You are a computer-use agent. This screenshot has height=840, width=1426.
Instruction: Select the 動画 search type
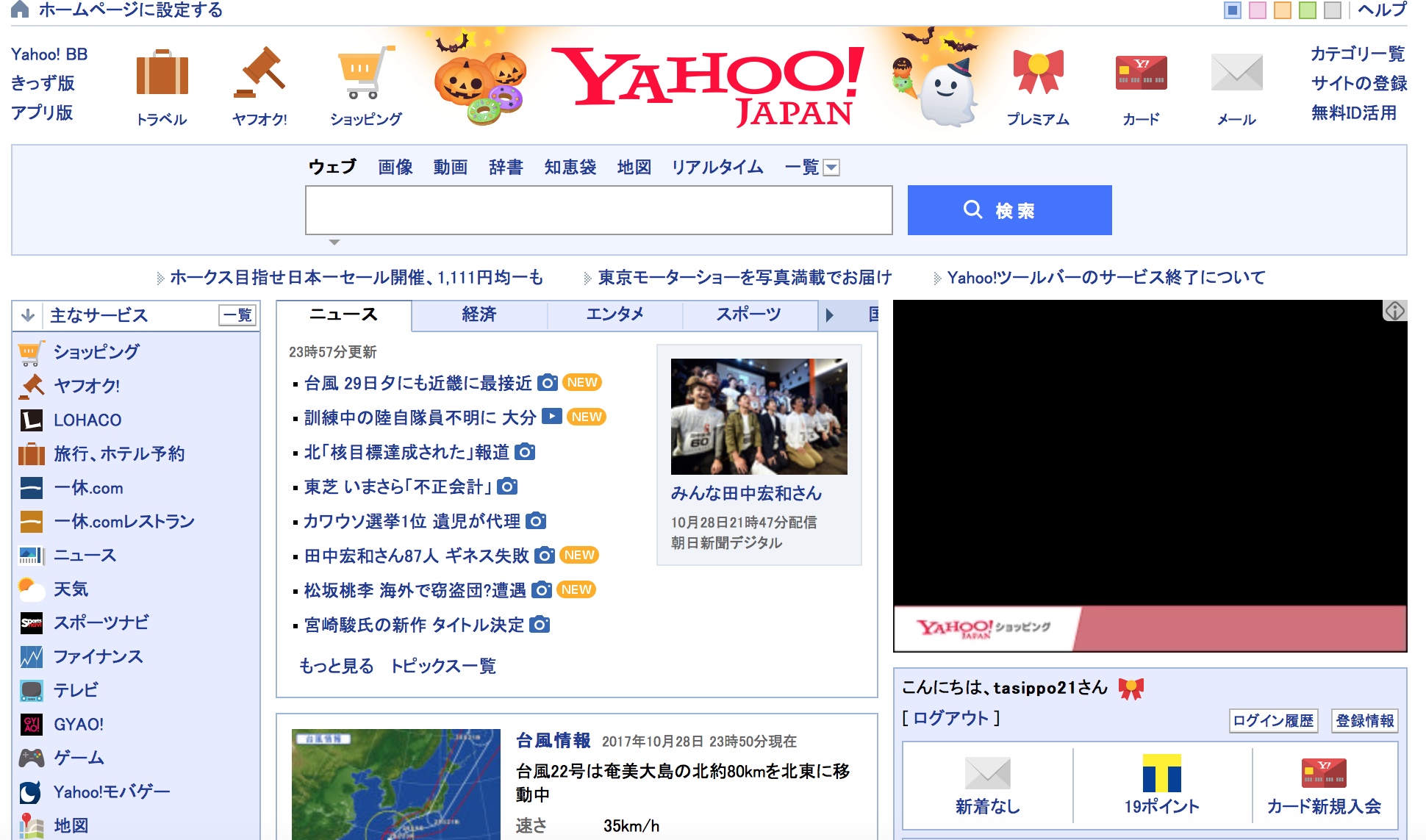click(451, 168)
